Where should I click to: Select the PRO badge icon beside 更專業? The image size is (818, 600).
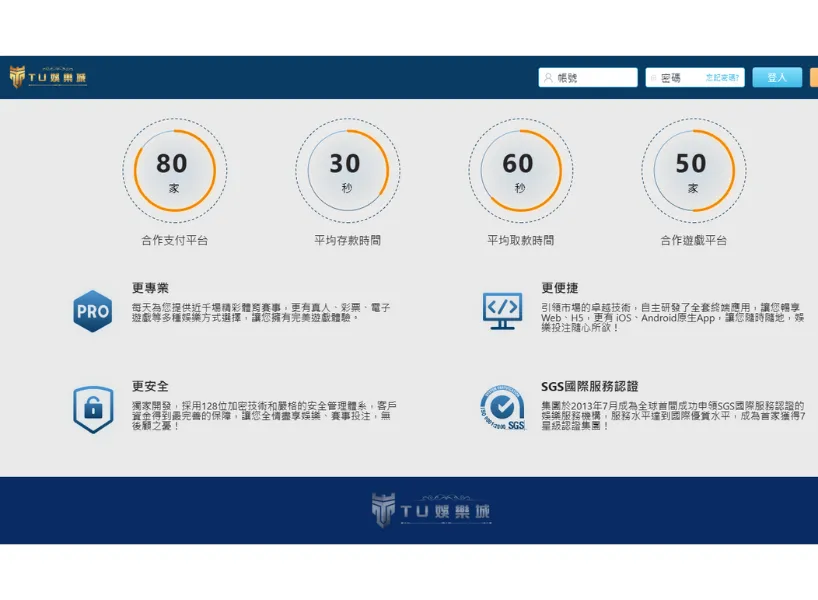[91, 311]
